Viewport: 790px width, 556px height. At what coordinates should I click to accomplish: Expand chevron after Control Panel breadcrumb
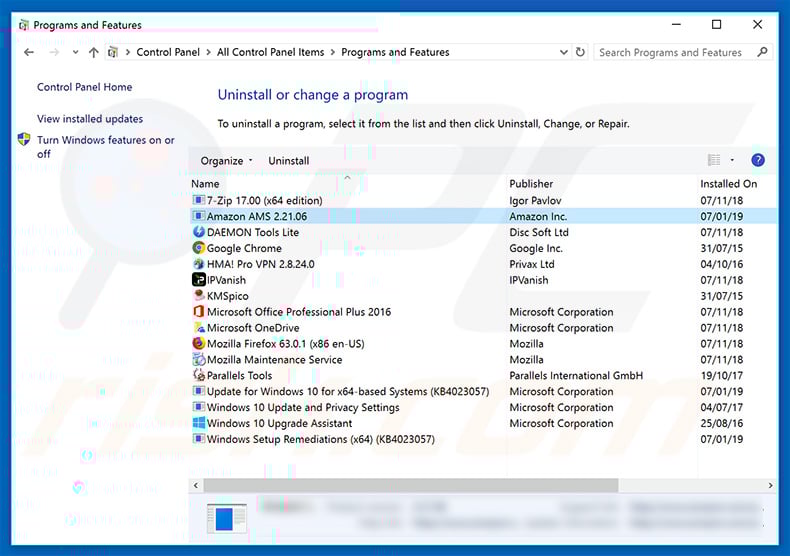click(x=208, y=52)
